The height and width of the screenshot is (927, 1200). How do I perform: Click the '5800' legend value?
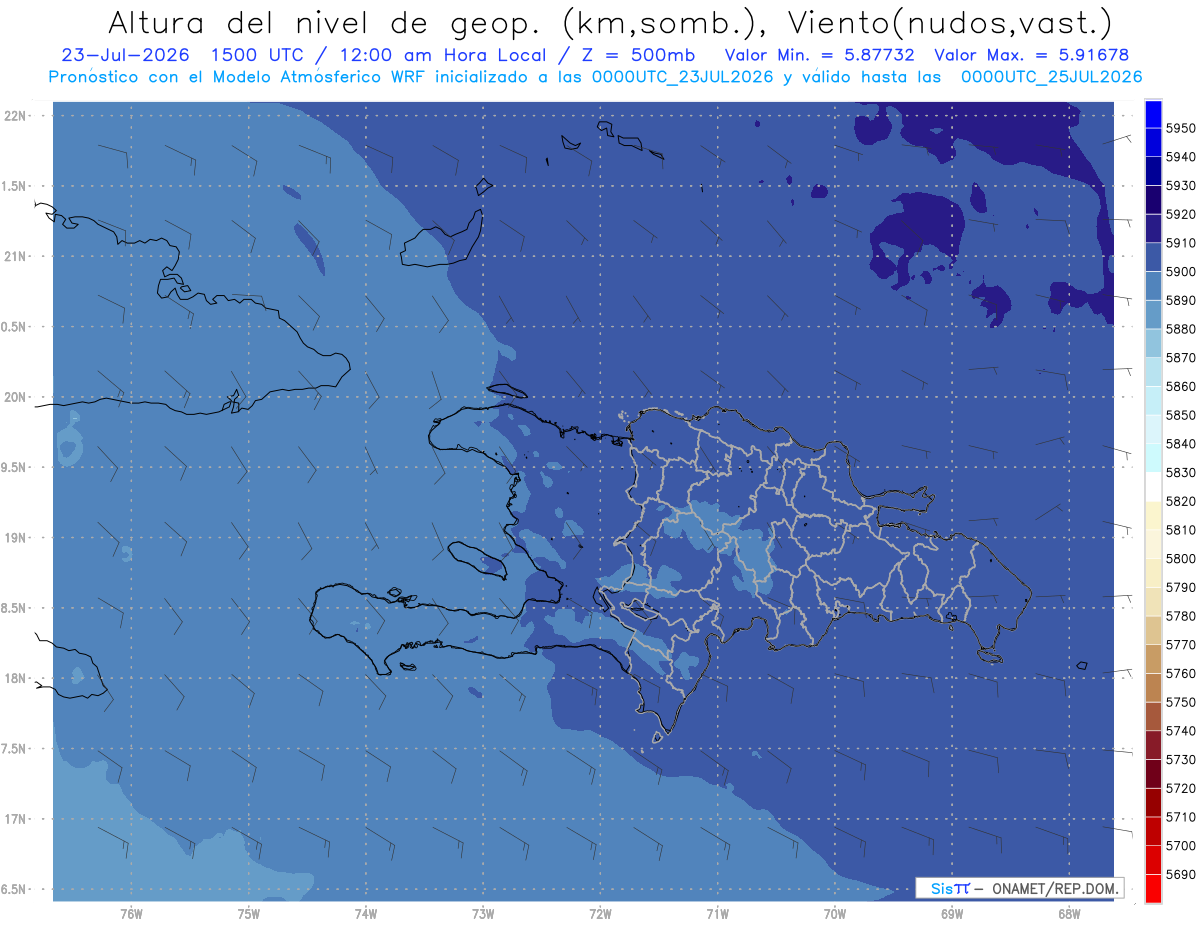[x=1181, y=559]
